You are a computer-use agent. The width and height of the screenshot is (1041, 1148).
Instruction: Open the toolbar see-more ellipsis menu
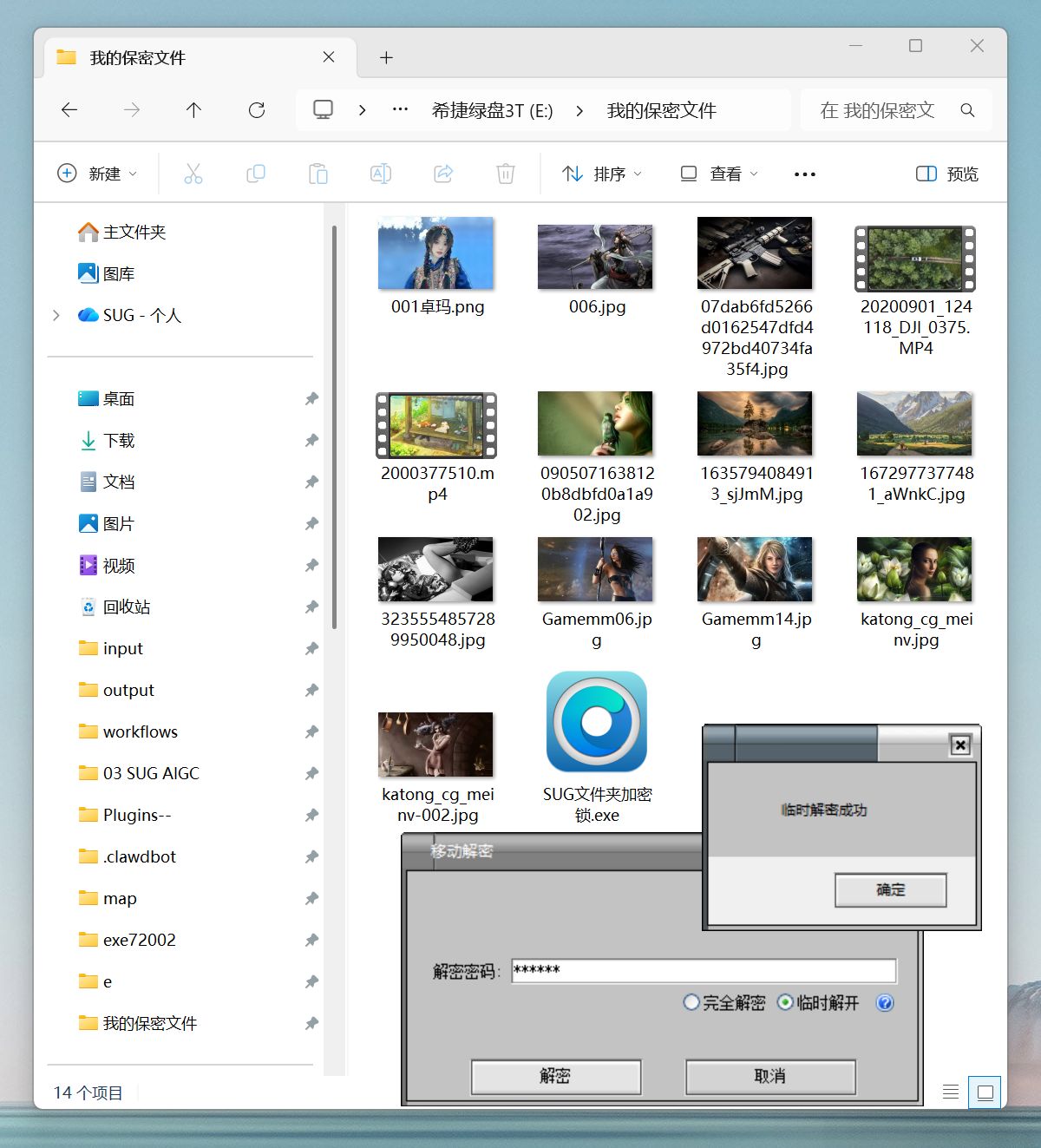coord(804,174)
